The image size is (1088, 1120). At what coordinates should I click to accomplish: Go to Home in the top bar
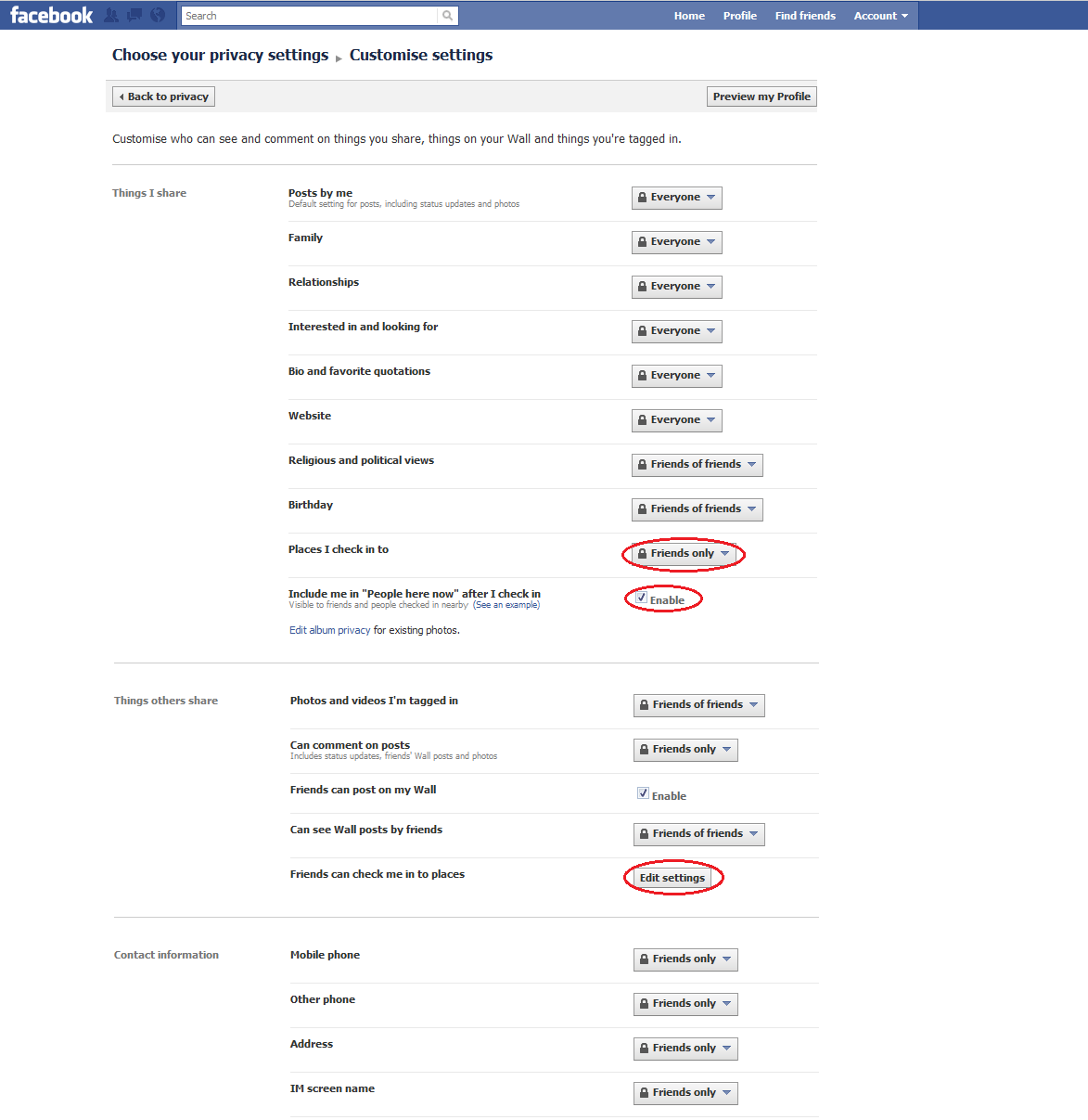(689, 16)
